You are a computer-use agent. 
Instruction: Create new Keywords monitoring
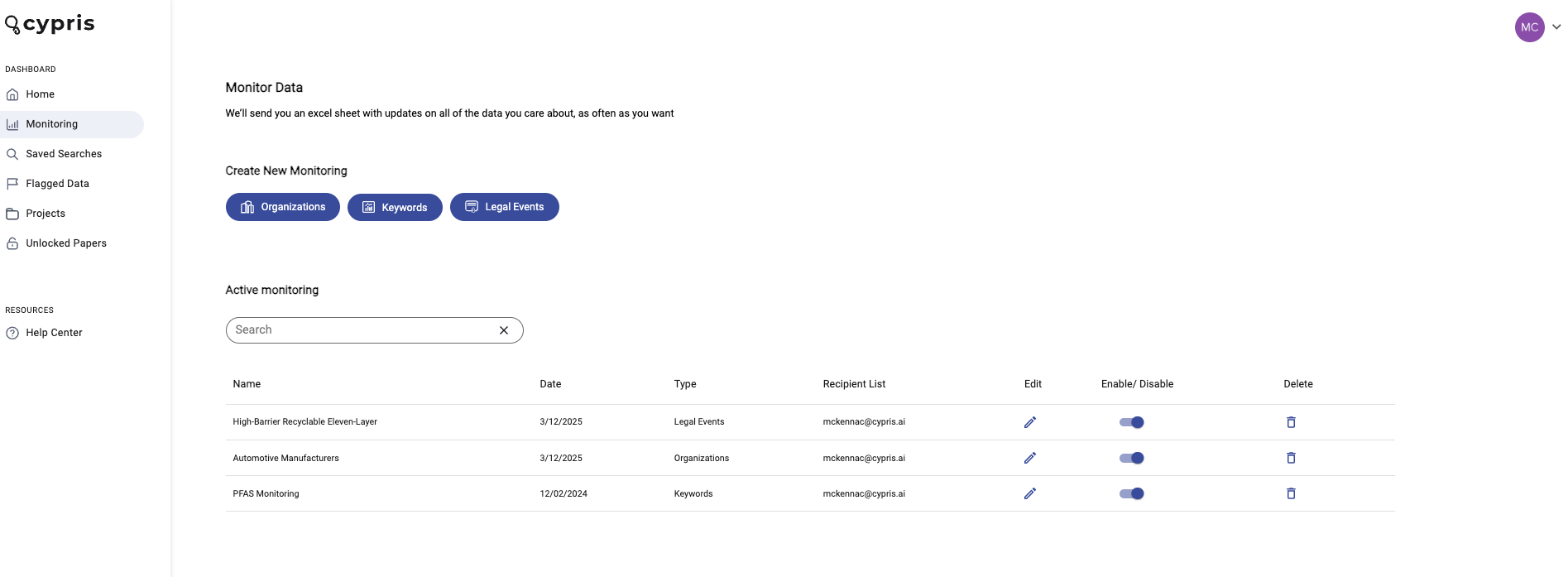[395, 207]
